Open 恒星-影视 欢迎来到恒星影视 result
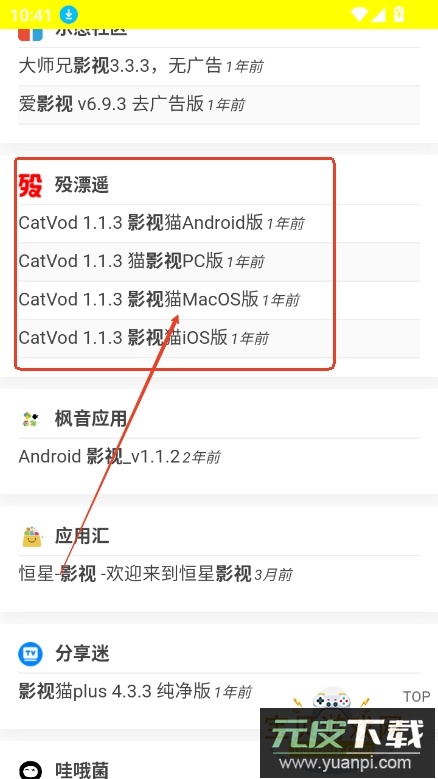The width and height of the screenshot is (438, 779). point(155,574)
